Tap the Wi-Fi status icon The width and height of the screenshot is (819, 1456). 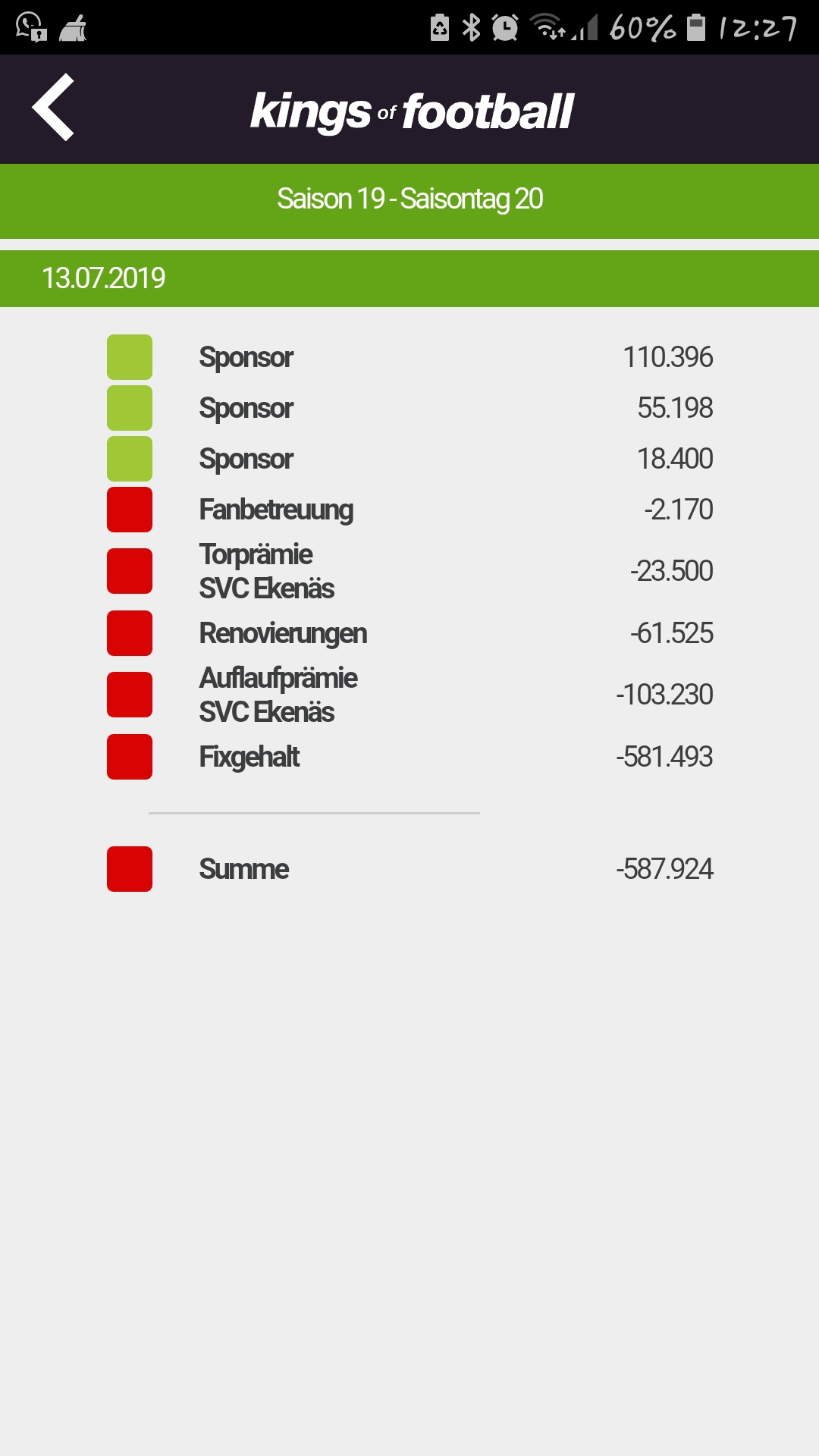pyautogui.click(x=548, y=27)
